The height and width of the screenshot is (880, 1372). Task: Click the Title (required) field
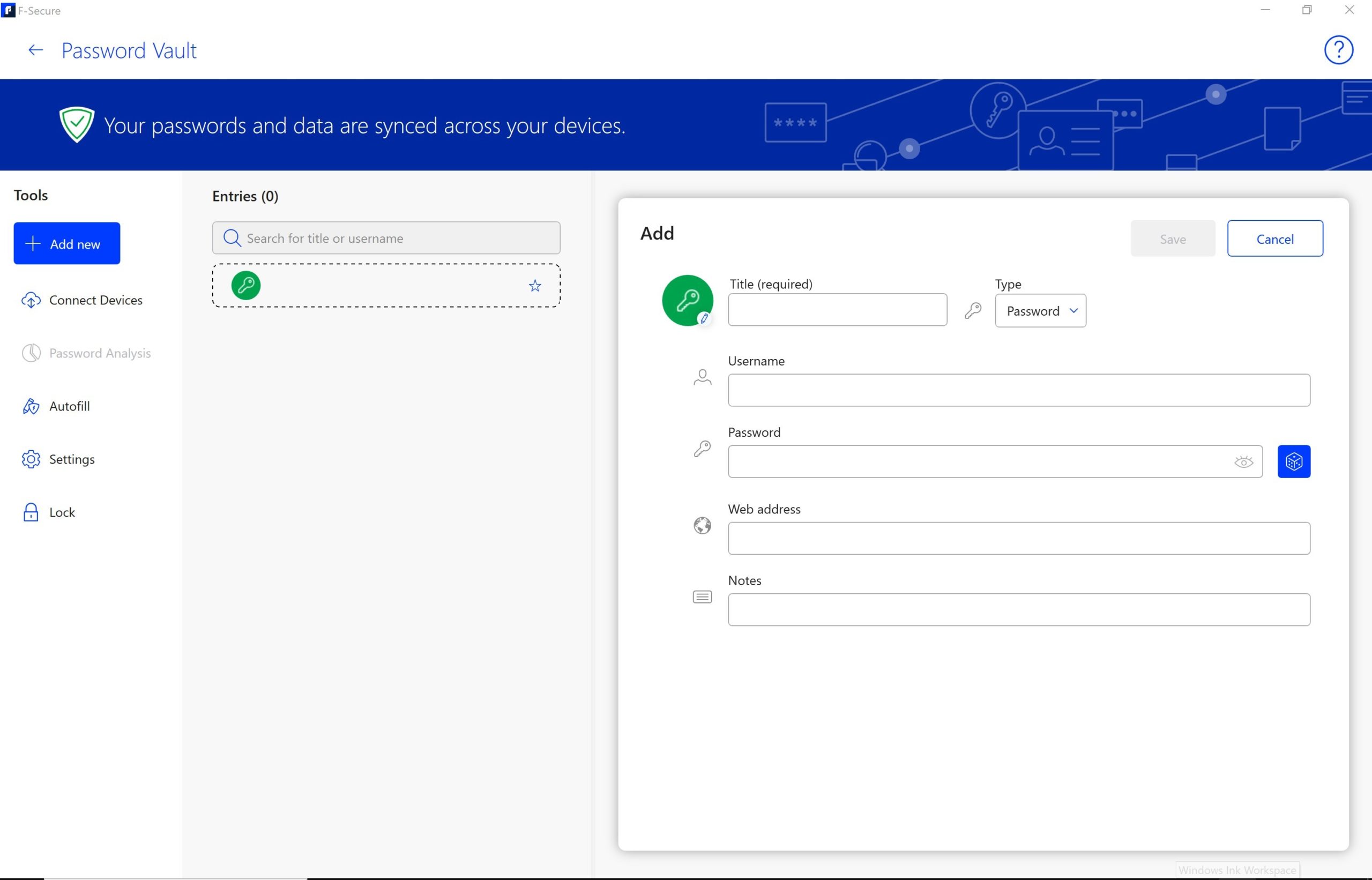click(x=837, y=310)
